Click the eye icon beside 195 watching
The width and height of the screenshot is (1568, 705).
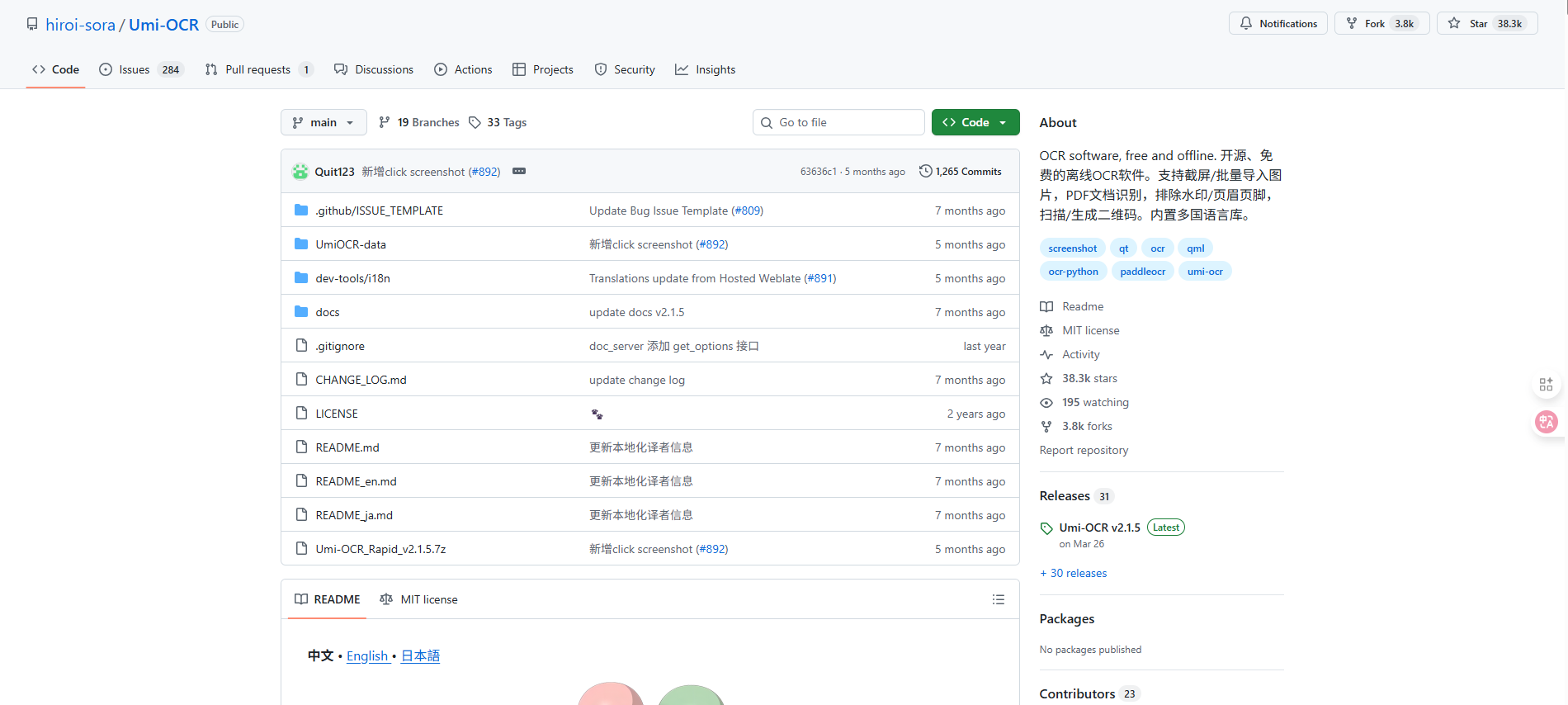(x=1046, y=403)
